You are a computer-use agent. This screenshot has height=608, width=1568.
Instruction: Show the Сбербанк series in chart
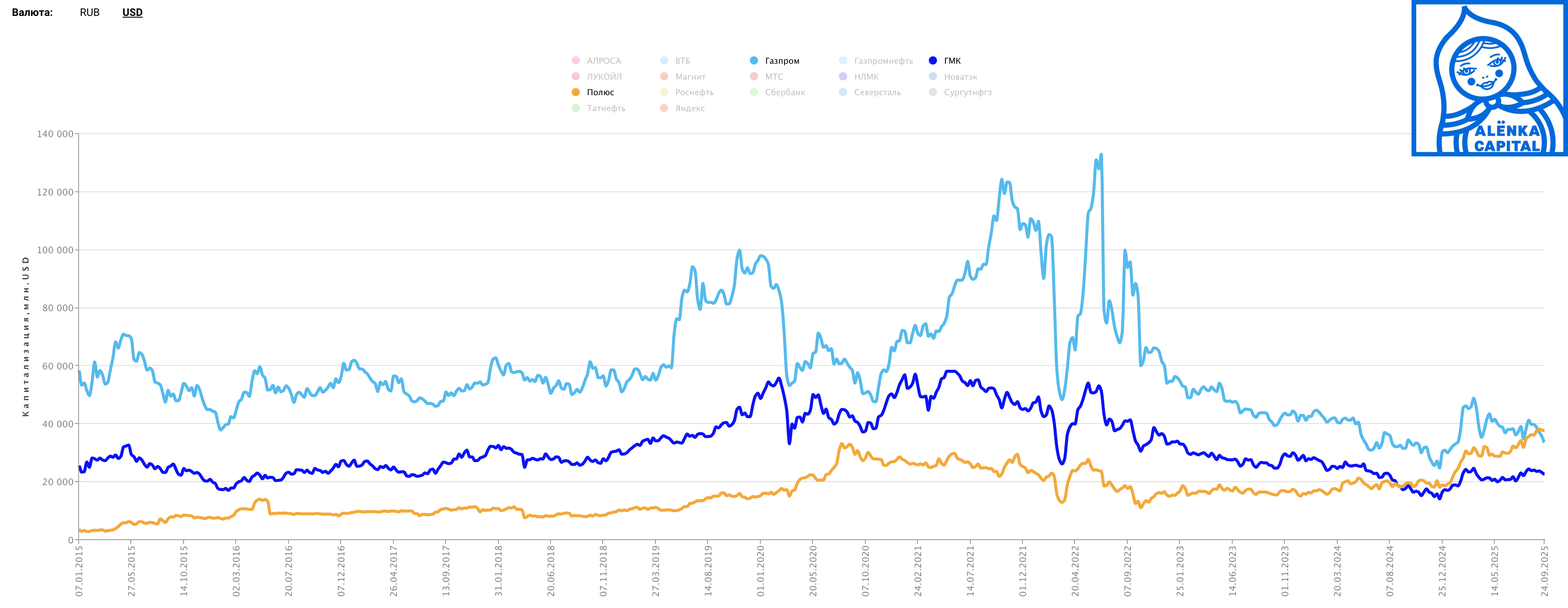[784, 93]
